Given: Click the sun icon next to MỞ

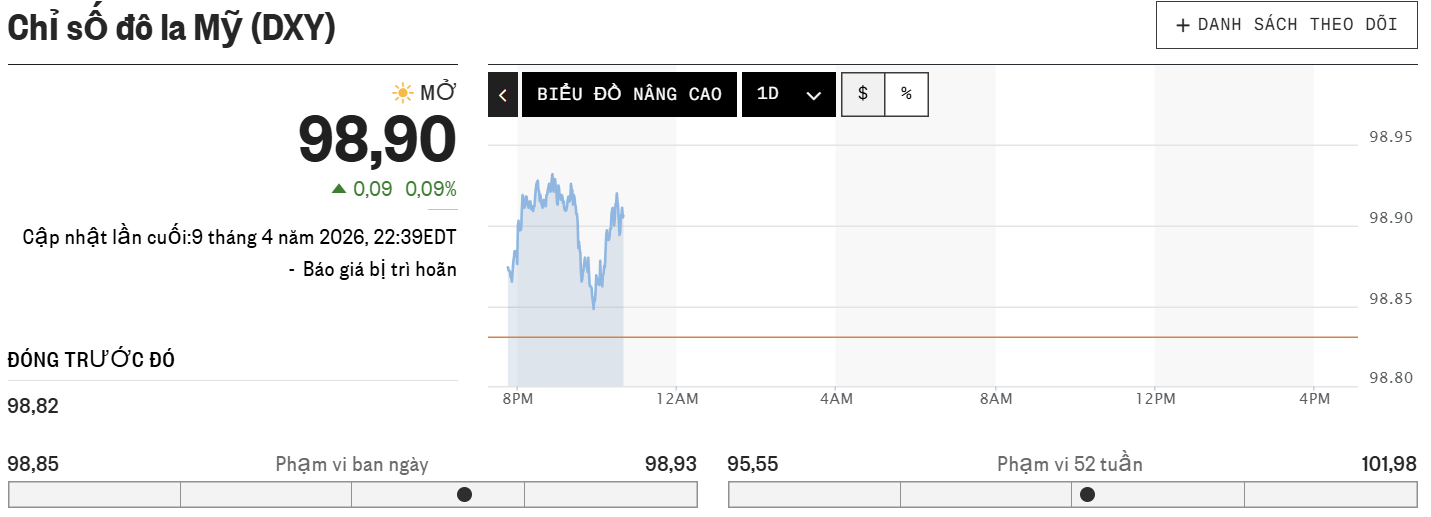Looking at the screenshot, I should (403, 93).
